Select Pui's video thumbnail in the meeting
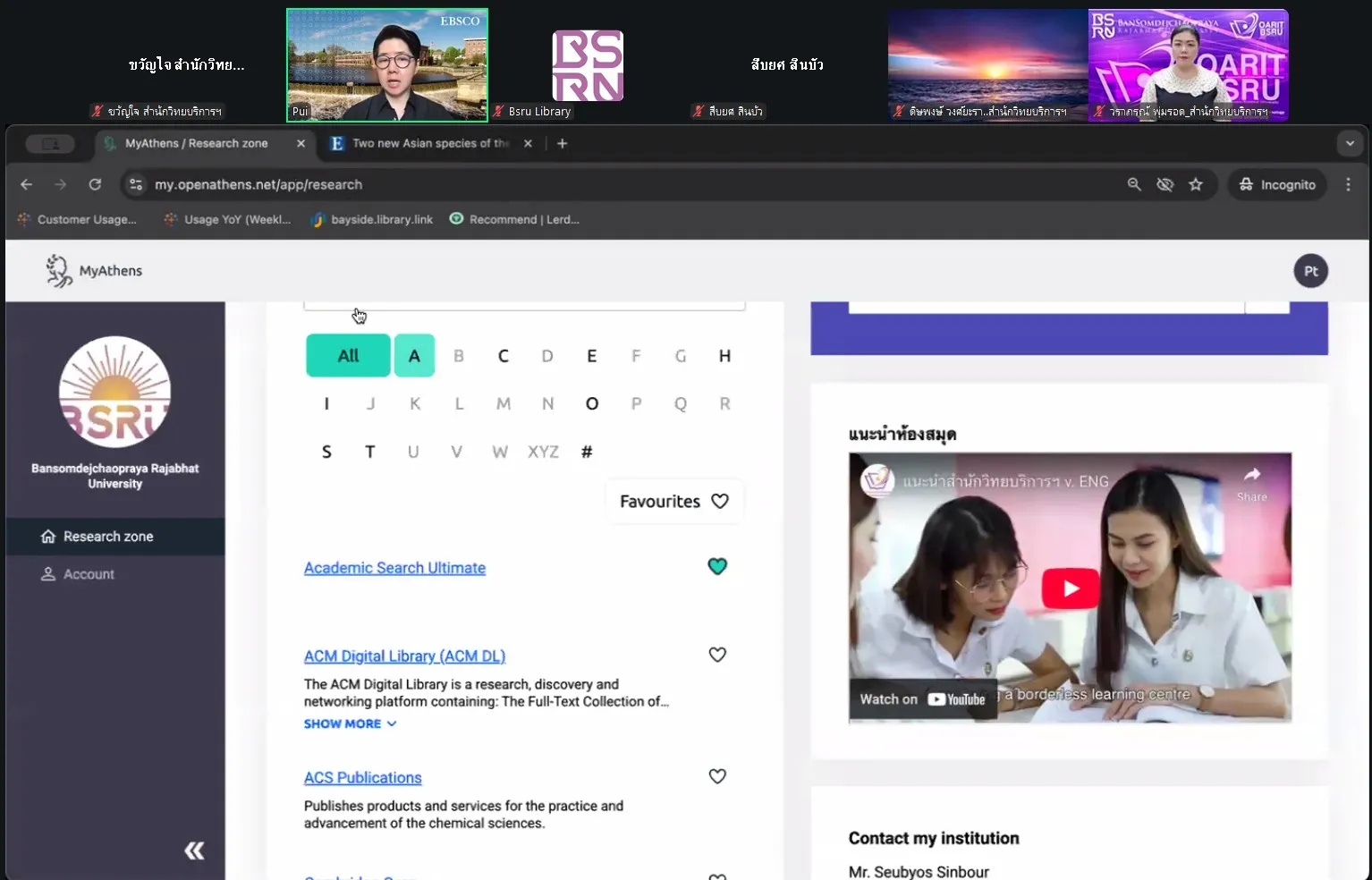This screenshot has width=1372, height=880. (387, 64)
